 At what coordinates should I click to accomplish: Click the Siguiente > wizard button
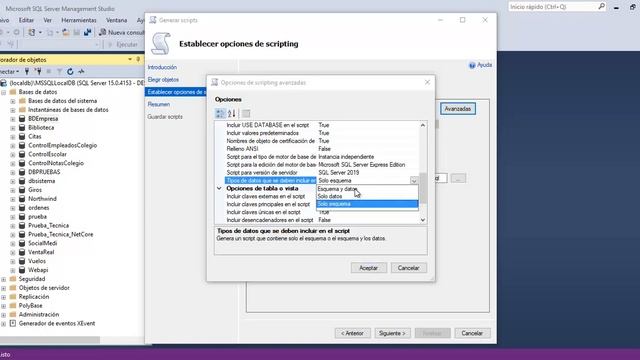392,333
